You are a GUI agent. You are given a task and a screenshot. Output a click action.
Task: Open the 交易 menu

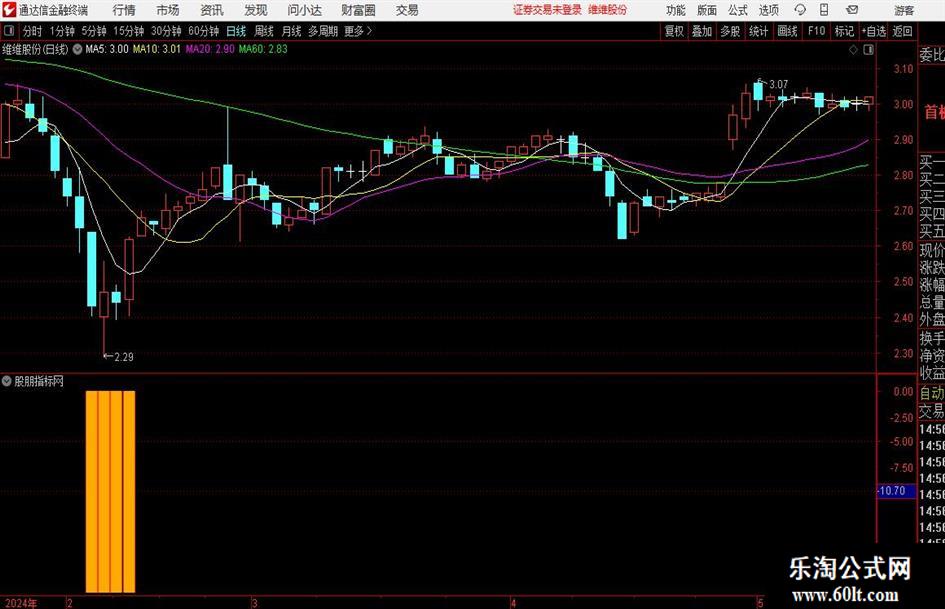407,10
